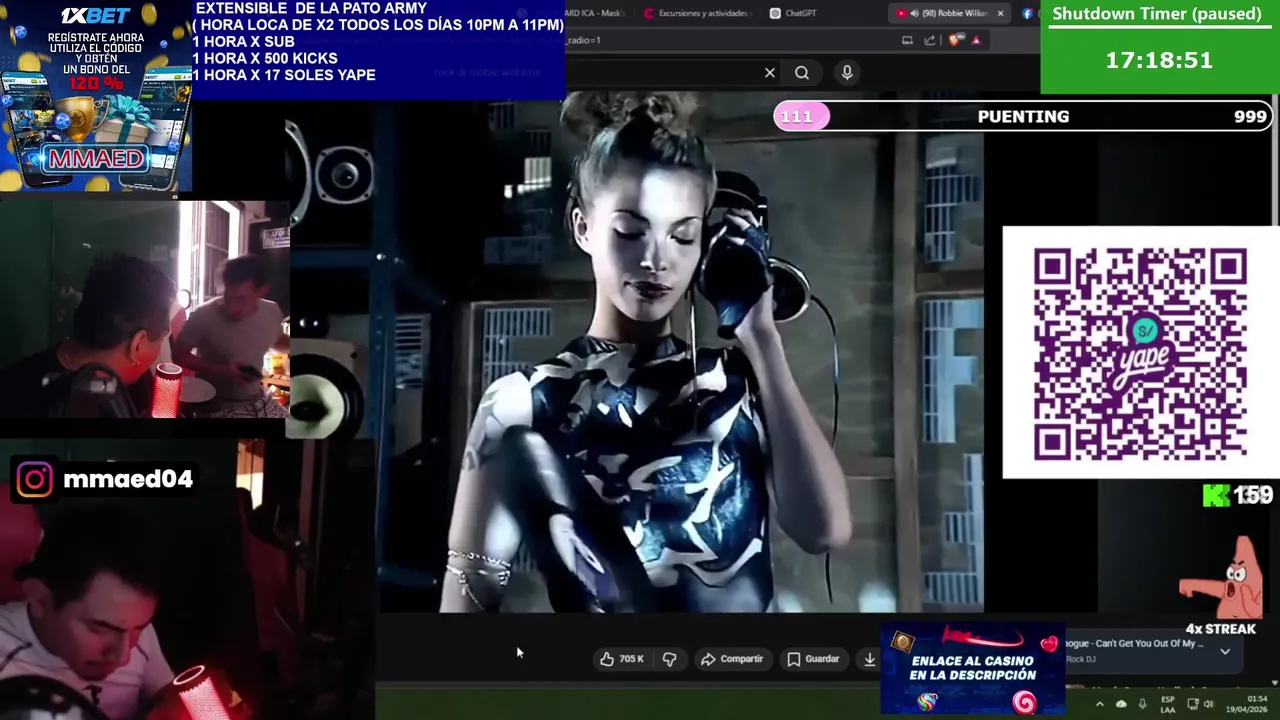Mute the tab via its speaker icon
This screenshot has width=1280, height=720.
913,13
